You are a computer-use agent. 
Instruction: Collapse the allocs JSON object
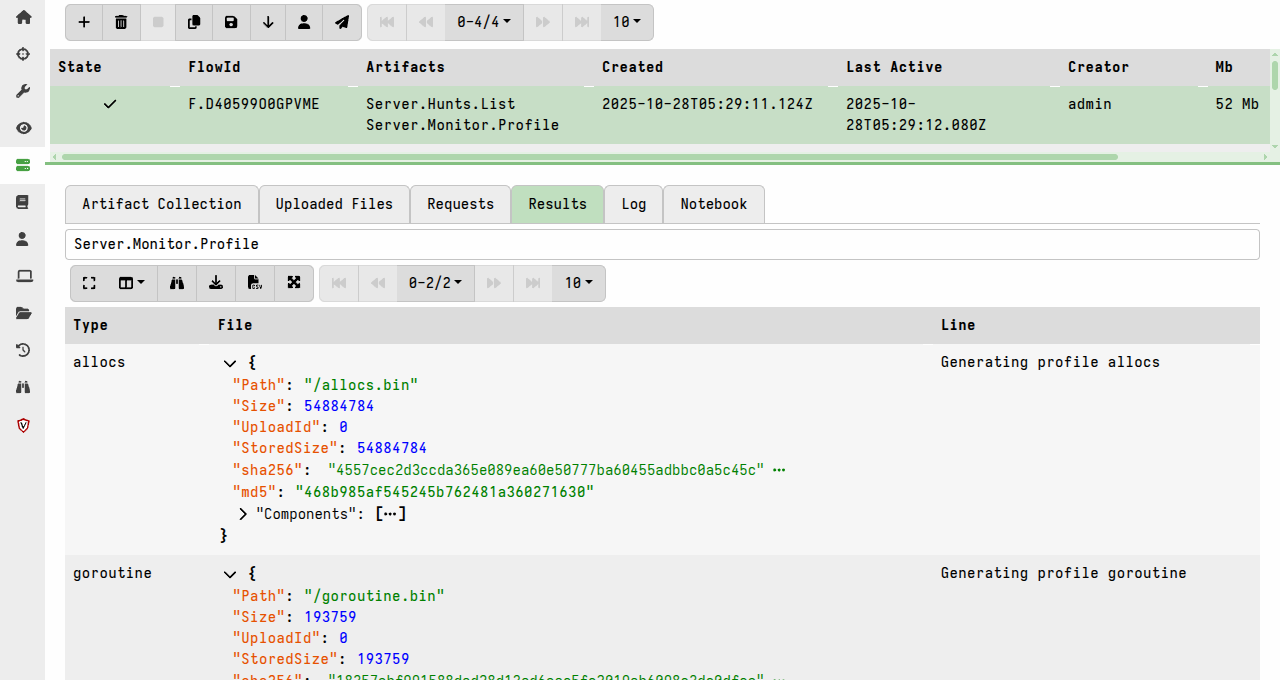[x=230, y=363]
